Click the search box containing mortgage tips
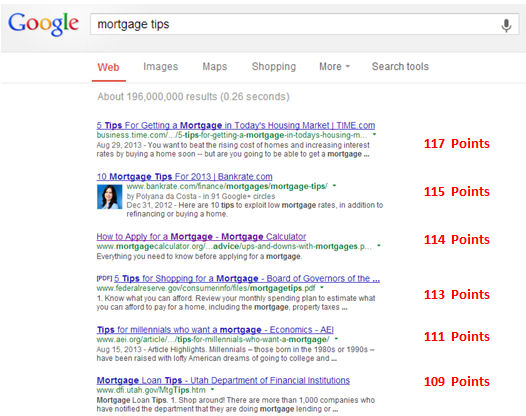Viewport: 526px width, 416px height. point(295,24)
